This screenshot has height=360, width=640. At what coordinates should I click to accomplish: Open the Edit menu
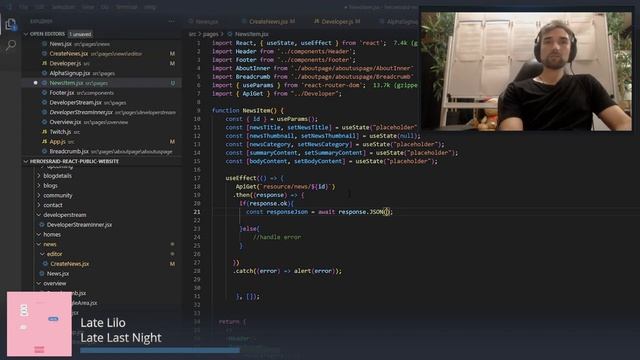39,7
